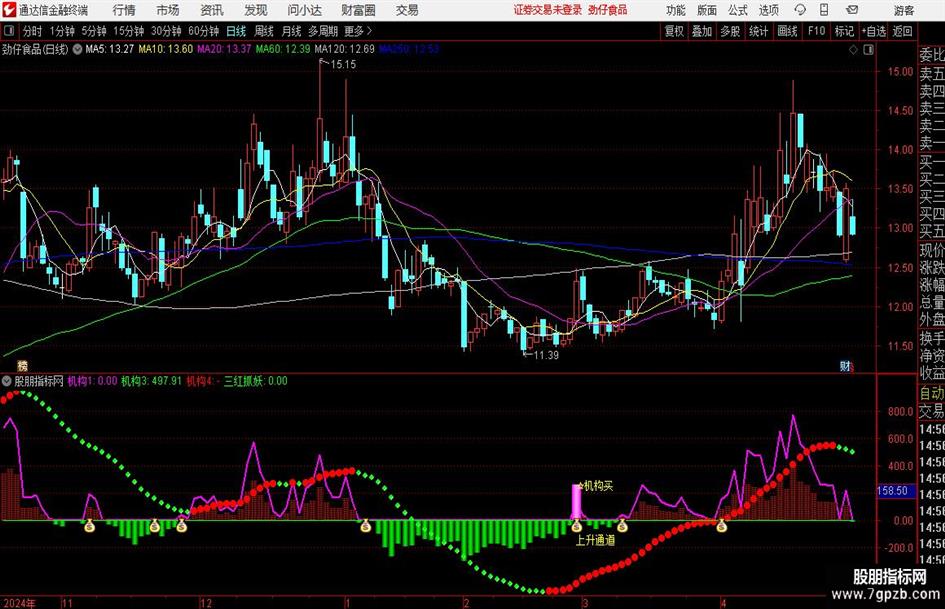945x609 pixels.
Task: Switch to 15分钟 period
Action: pos(128,31)
